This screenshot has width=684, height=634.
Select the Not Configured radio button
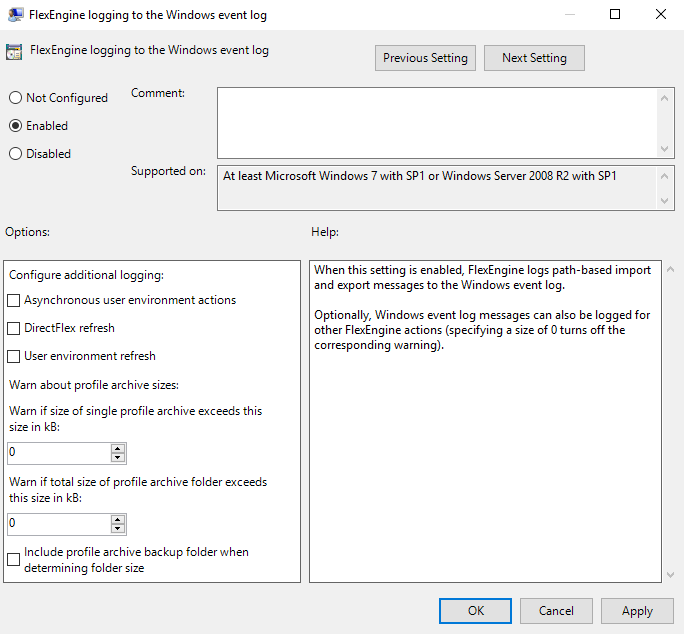pyautogui.click(x=15, y=98)
